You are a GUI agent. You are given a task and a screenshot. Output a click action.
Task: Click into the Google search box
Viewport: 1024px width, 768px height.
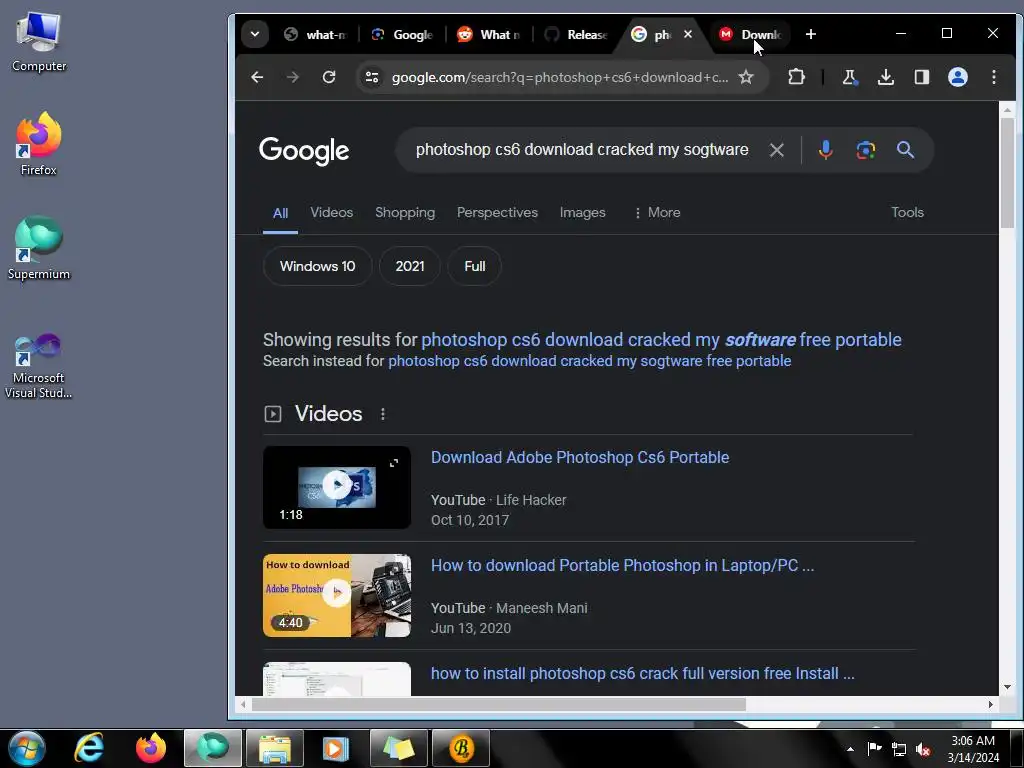pyautogui.click(x=582, y=150)
